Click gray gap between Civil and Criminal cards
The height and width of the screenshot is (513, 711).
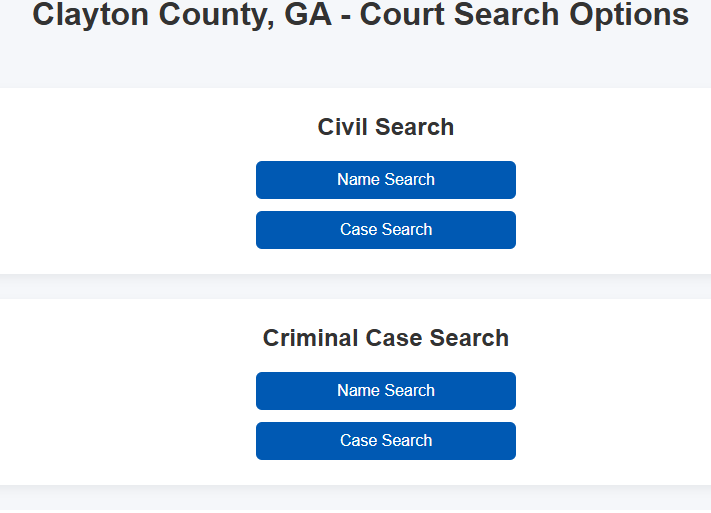point(386,287)
